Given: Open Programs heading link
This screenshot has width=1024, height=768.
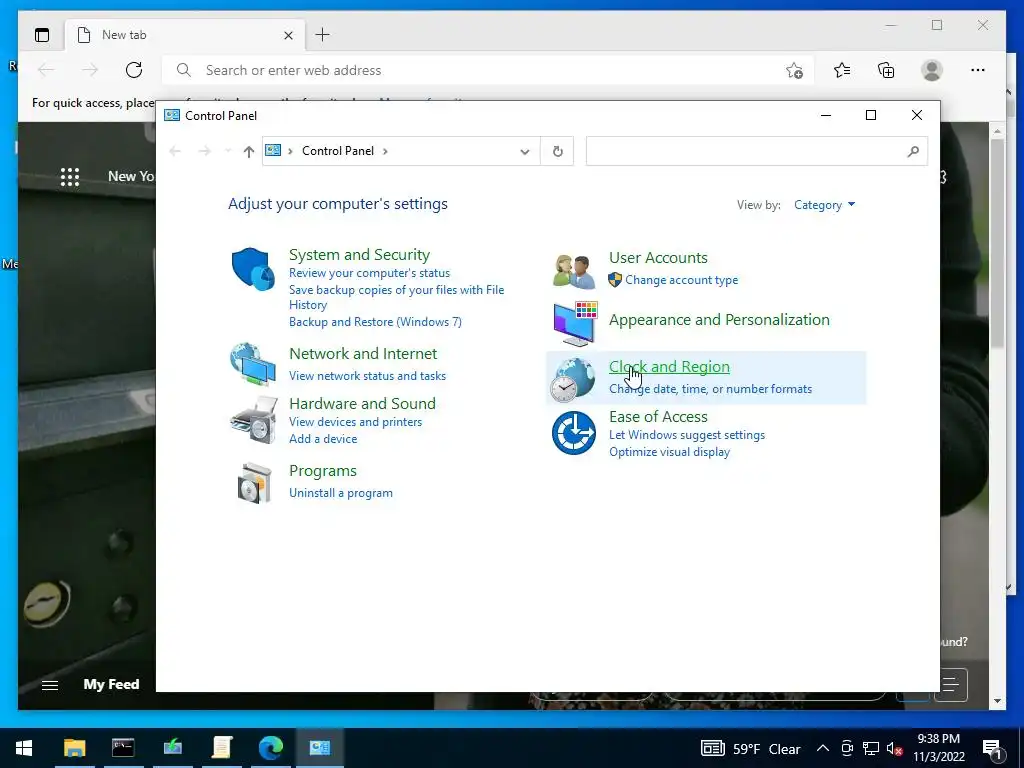Looking at the screenshot, I should point(323,471).
